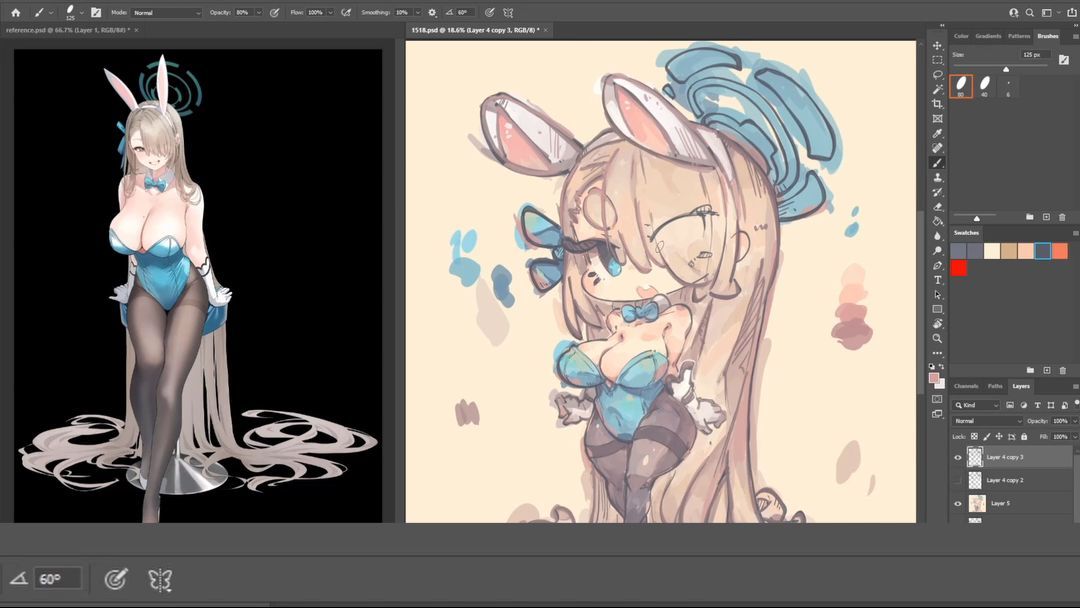The width and height of the screenshot is (1080, 608).
Task: Toggle pressure for opacity icon
Action: [x=274, y=12]
